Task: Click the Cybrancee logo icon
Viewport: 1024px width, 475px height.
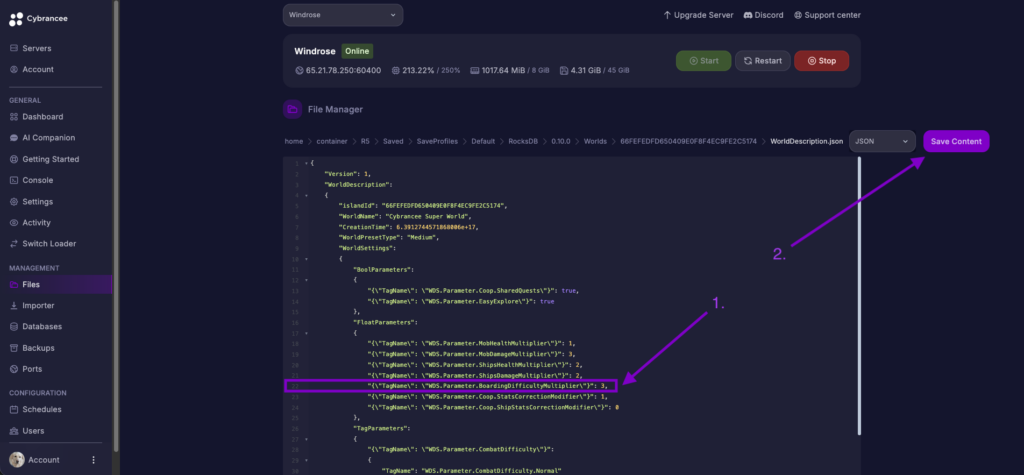Action: [x=15, y=15]
